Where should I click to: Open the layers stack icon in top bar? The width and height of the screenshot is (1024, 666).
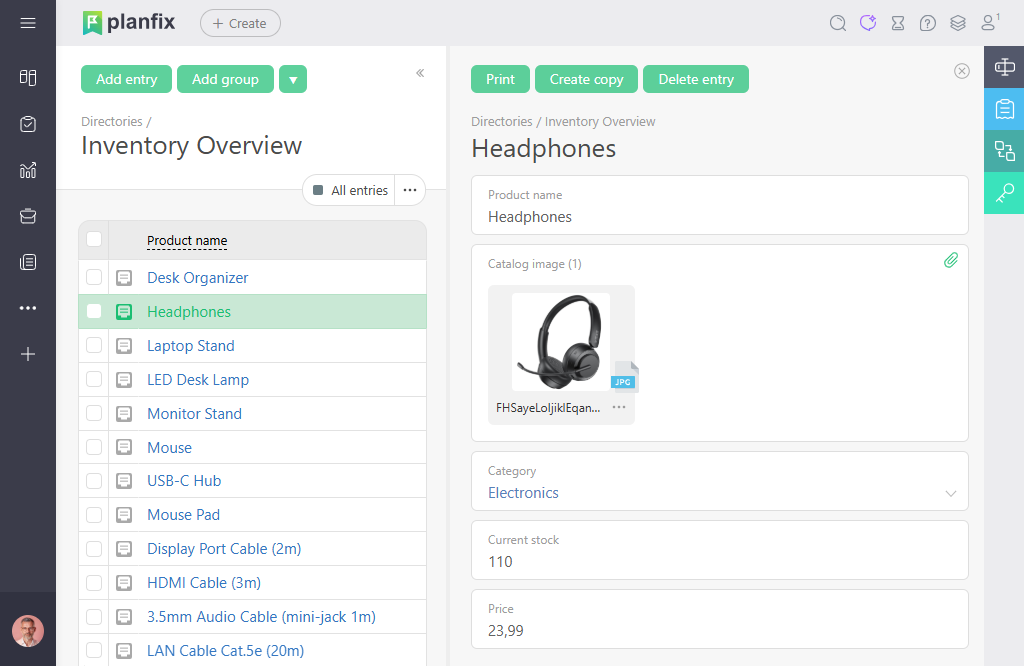pos(957,24)
